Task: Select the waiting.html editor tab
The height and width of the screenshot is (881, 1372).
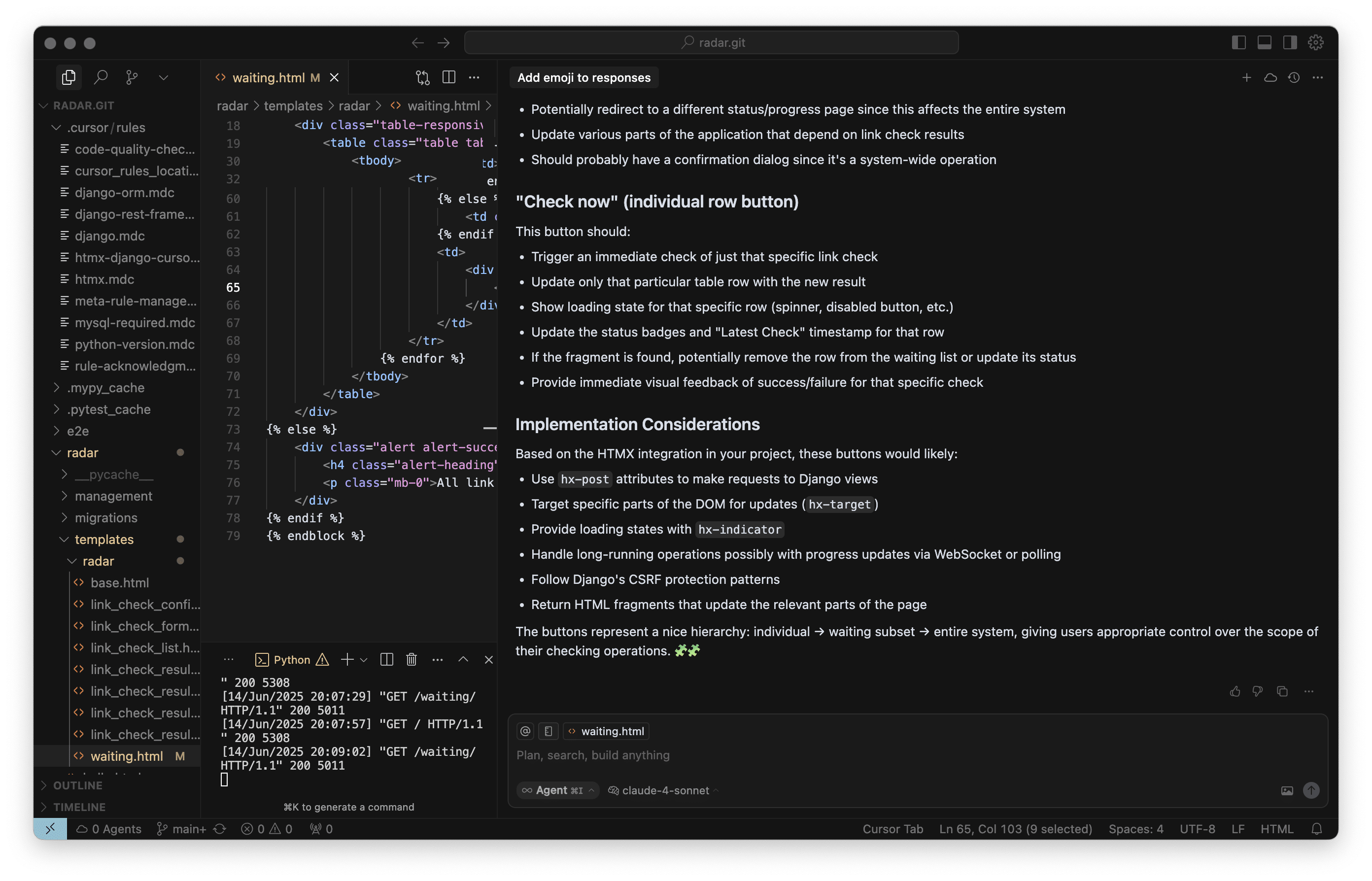Action: [x=268, y=77]
